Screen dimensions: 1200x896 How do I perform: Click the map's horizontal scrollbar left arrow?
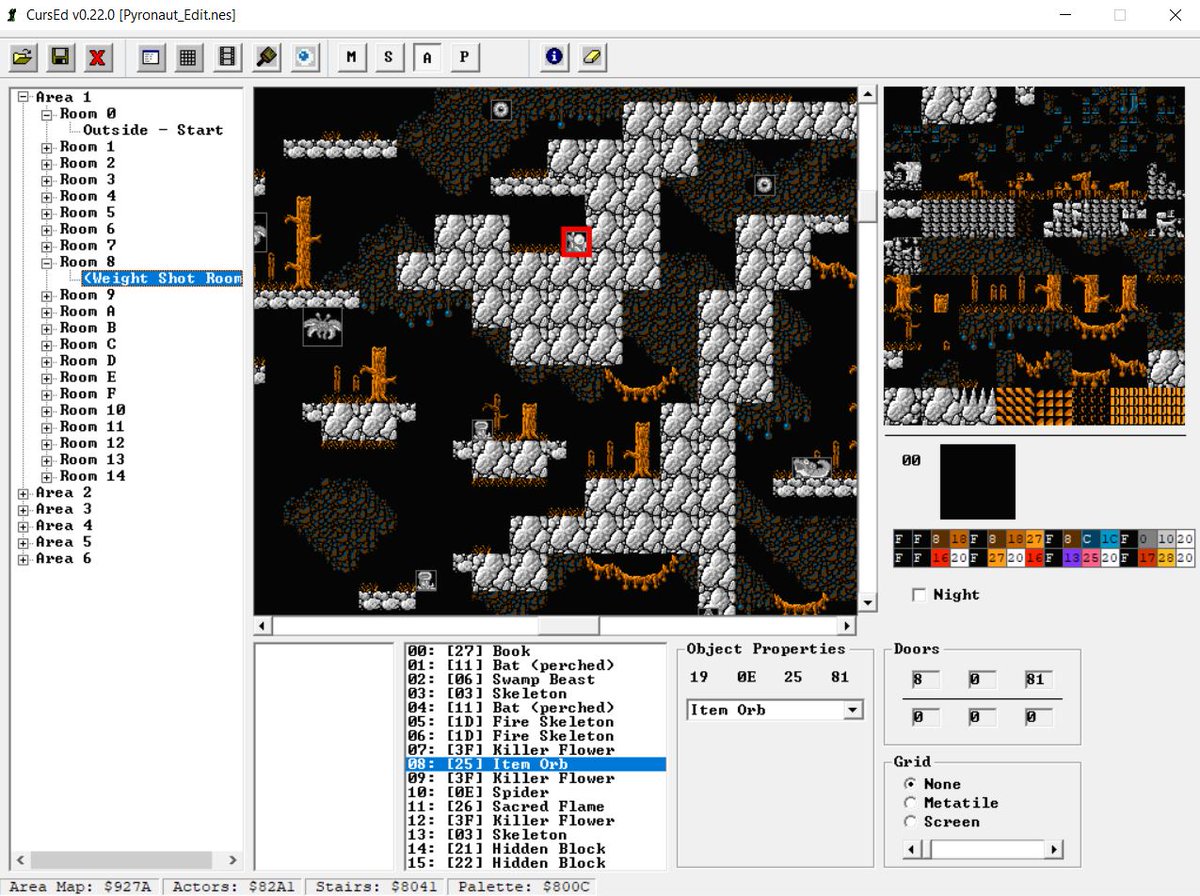tap(263, 625)
